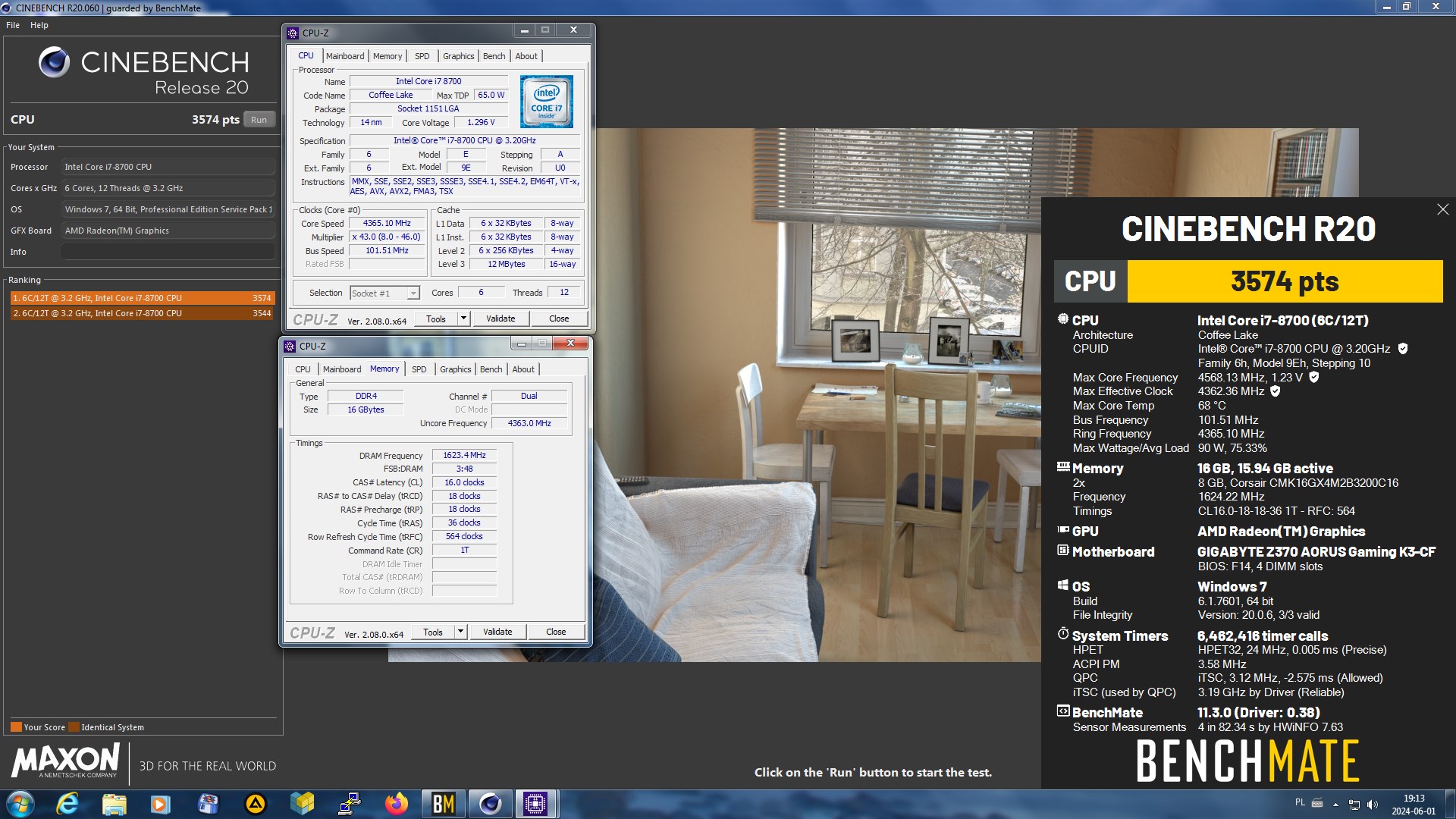Click CPU-Z icon in top window title
This screenshot has width=1456, height=819.
(293, 33)
